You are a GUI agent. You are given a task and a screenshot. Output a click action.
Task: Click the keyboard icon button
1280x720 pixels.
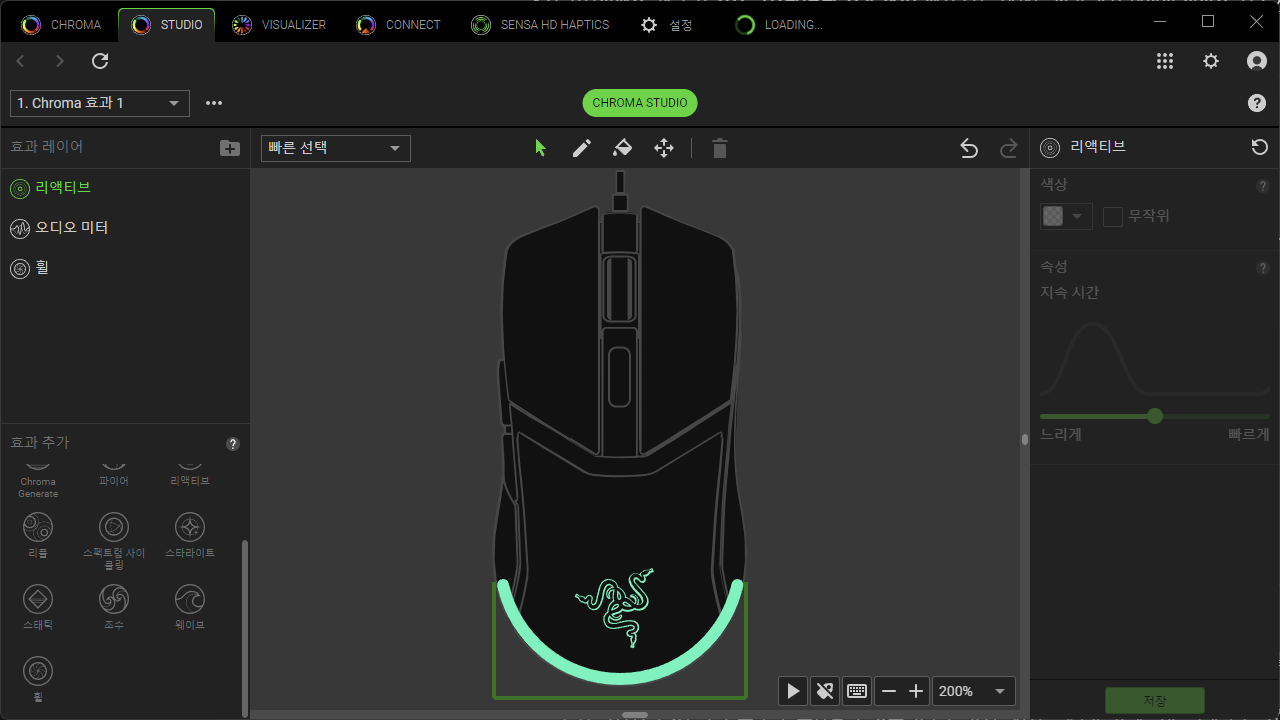point(856,691)
